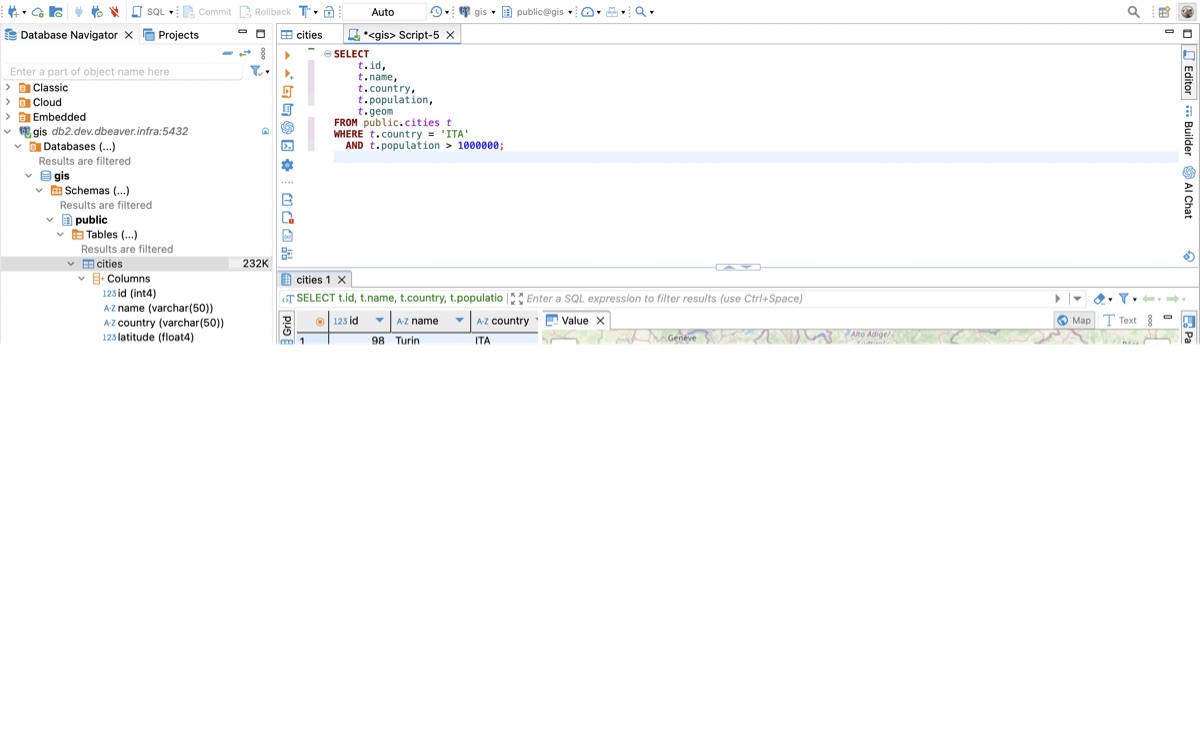Switch to the 'cities' editor tab
Screen dimensions: 1200x751
point(302,35)
